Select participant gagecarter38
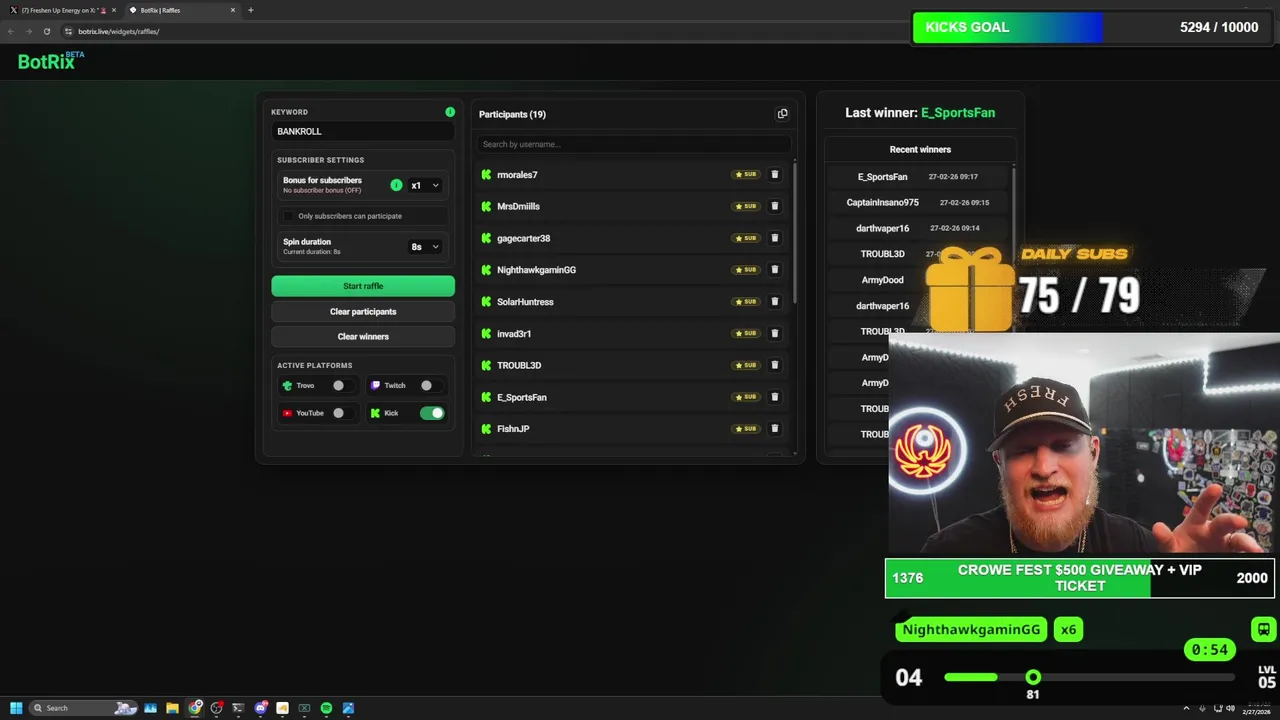This screenshot has height=720, width=1280. click(523, 238)
